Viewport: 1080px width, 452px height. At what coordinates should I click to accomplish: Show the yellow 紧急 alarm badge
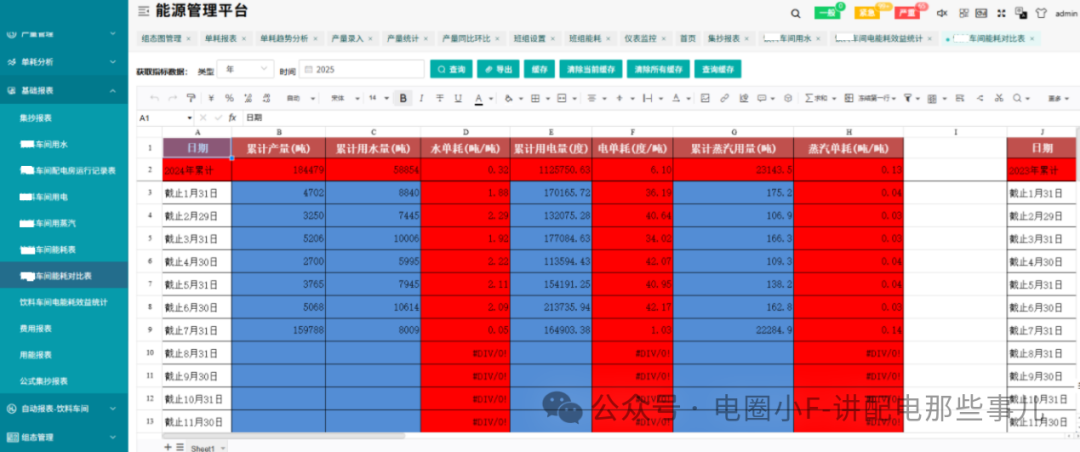867,13
